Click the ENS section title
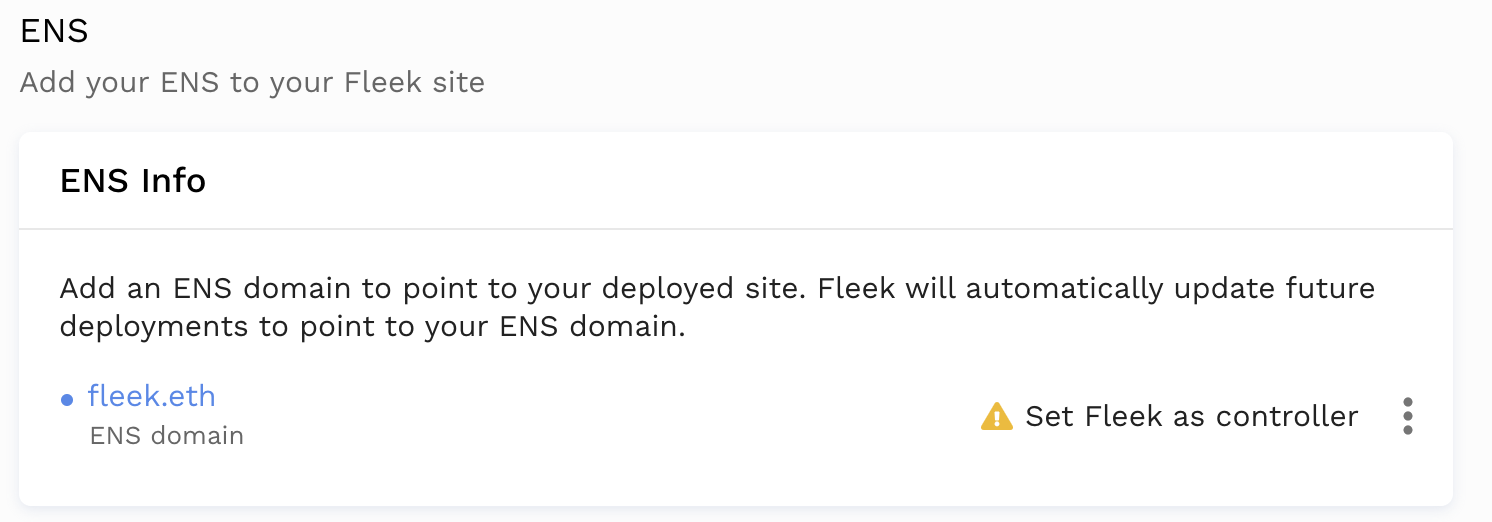This screenshot has width=1492, height=522. coord(54,32)
